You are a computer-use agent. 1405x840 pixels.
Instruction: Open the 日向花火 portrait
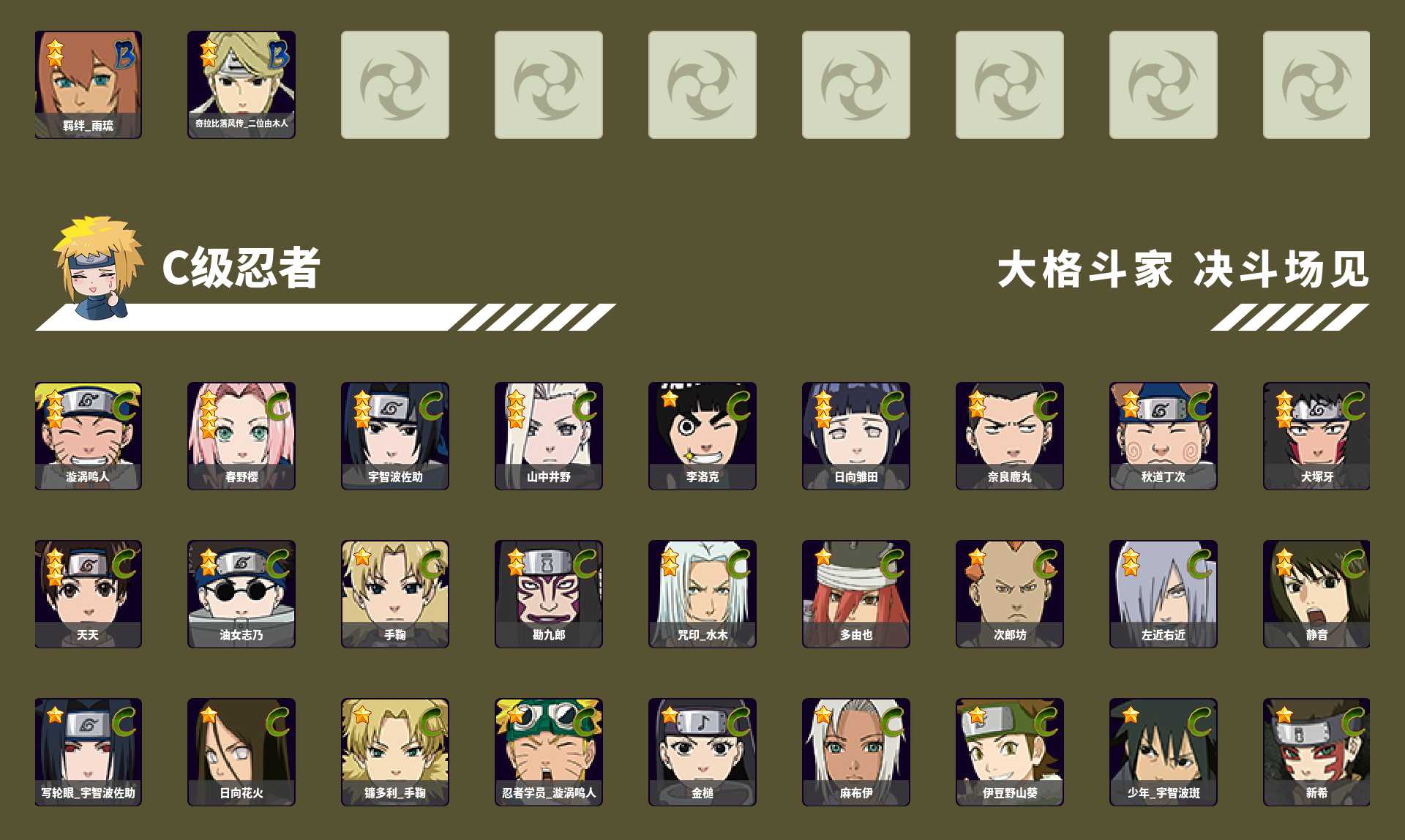point(241,751)
